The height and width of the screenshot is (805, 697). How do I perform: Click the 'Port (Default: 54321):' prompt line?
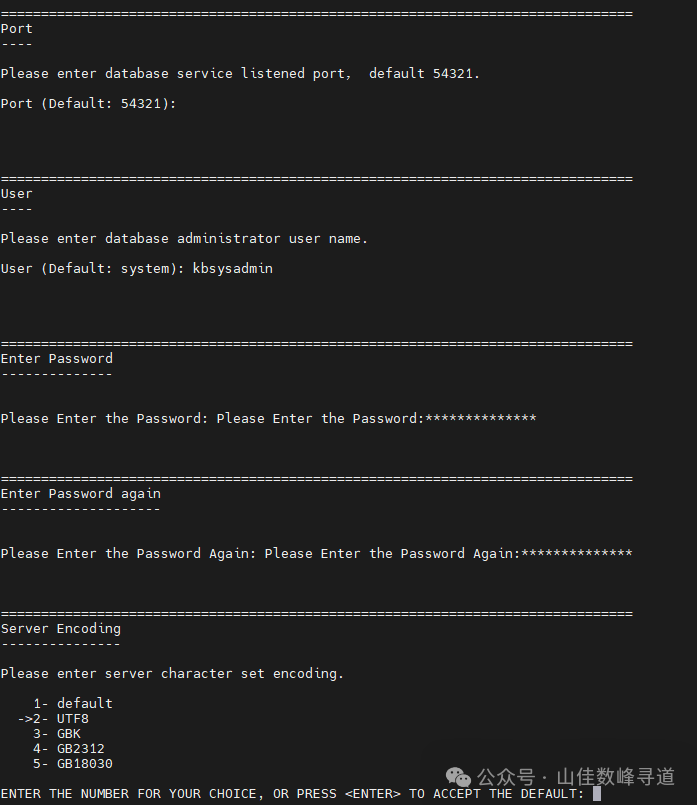pyautogui.click(x=88, y=104)
